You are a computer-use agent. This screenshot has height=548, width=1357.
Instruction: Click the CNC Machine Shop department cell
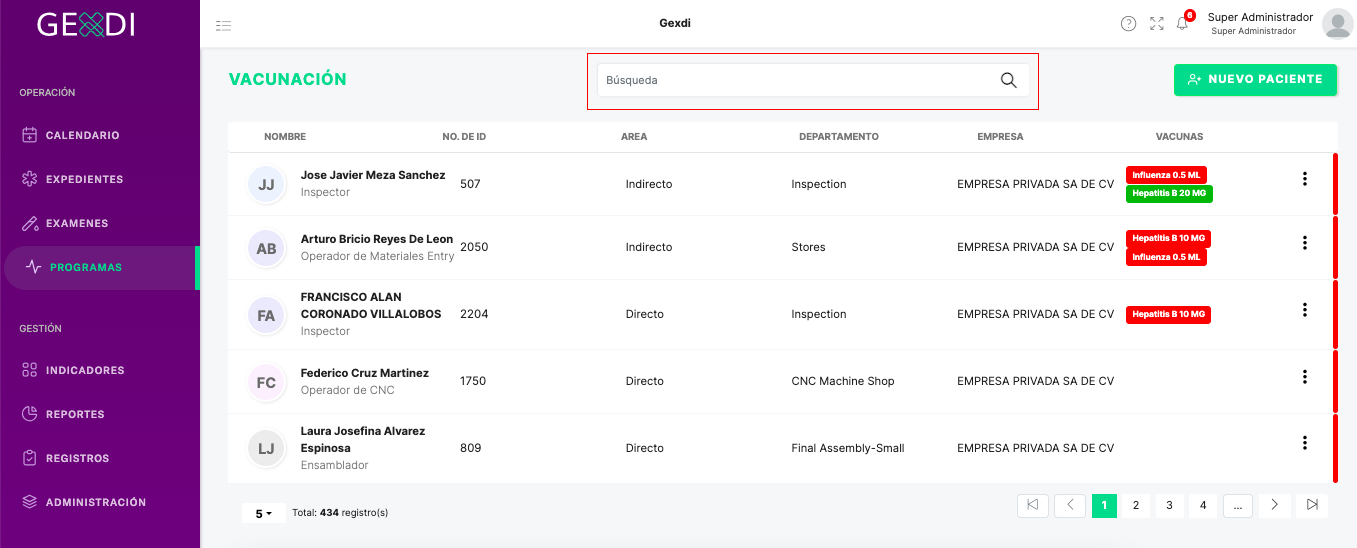click(843, 381)
